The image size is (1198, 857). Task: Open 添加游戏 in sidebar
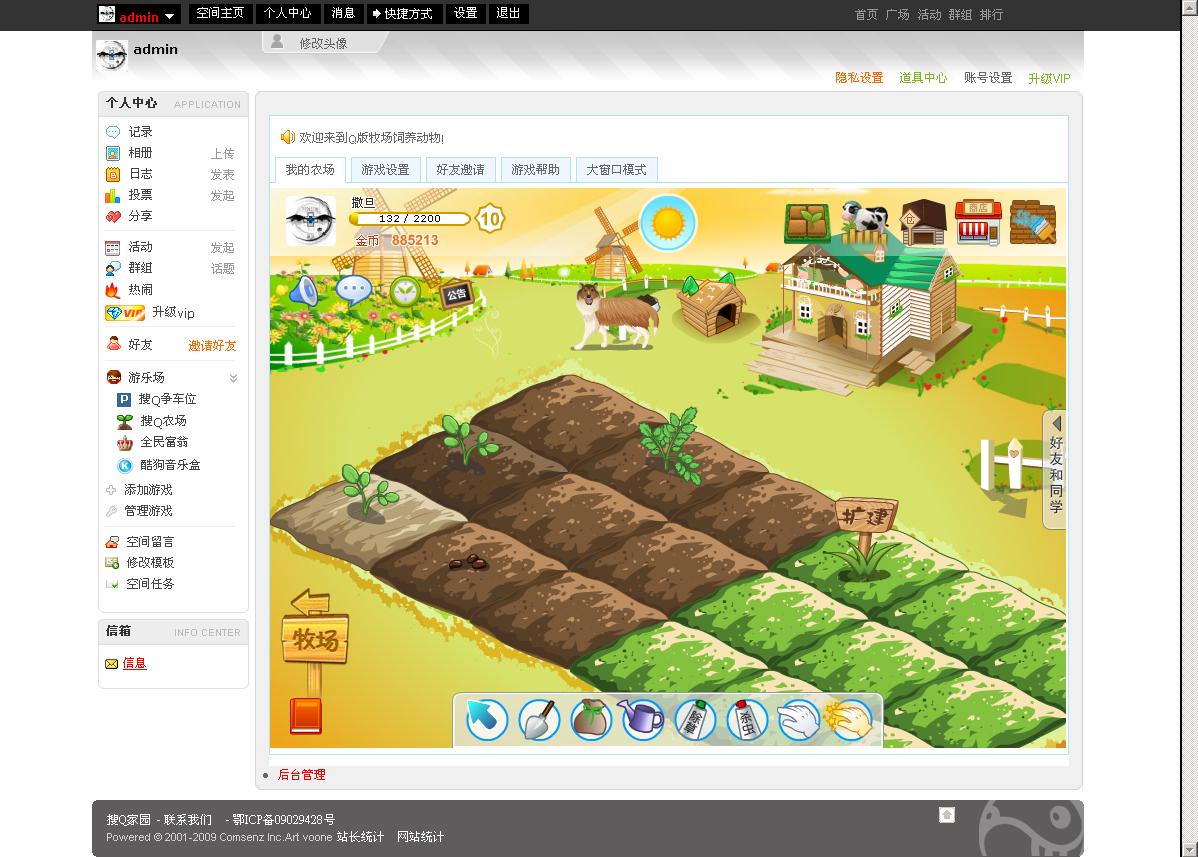[148, 490]
